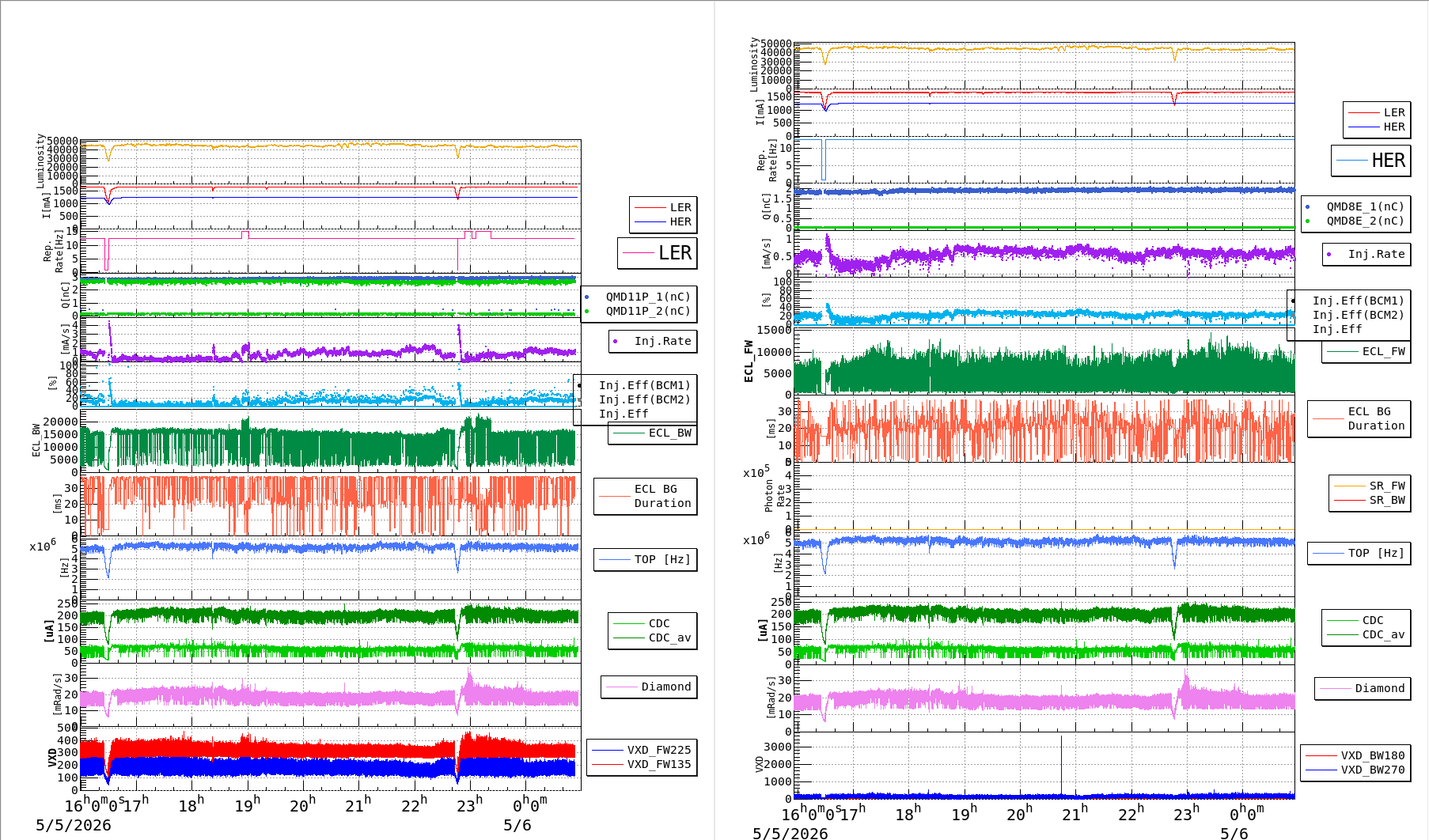1429x840 pixels.
Task: Click the QMD8E_2(nC) legend entry
Action: tap(1355, 221)
